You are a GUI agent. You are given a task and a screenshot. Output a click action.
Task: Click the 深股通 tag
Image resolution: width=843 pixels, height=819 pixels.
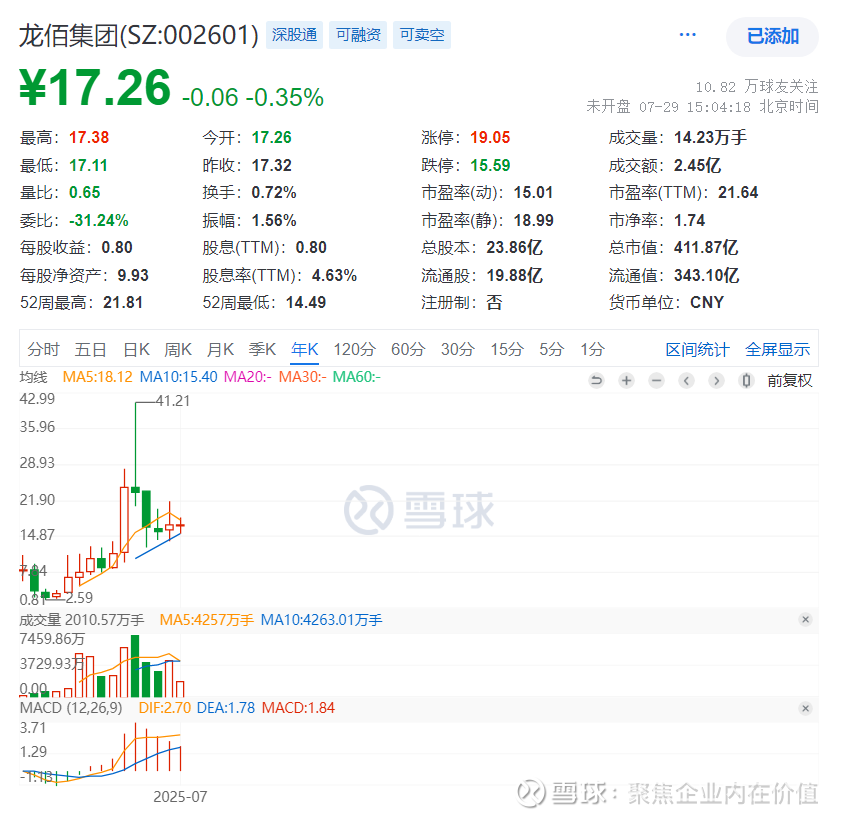(x=294, y=35)
